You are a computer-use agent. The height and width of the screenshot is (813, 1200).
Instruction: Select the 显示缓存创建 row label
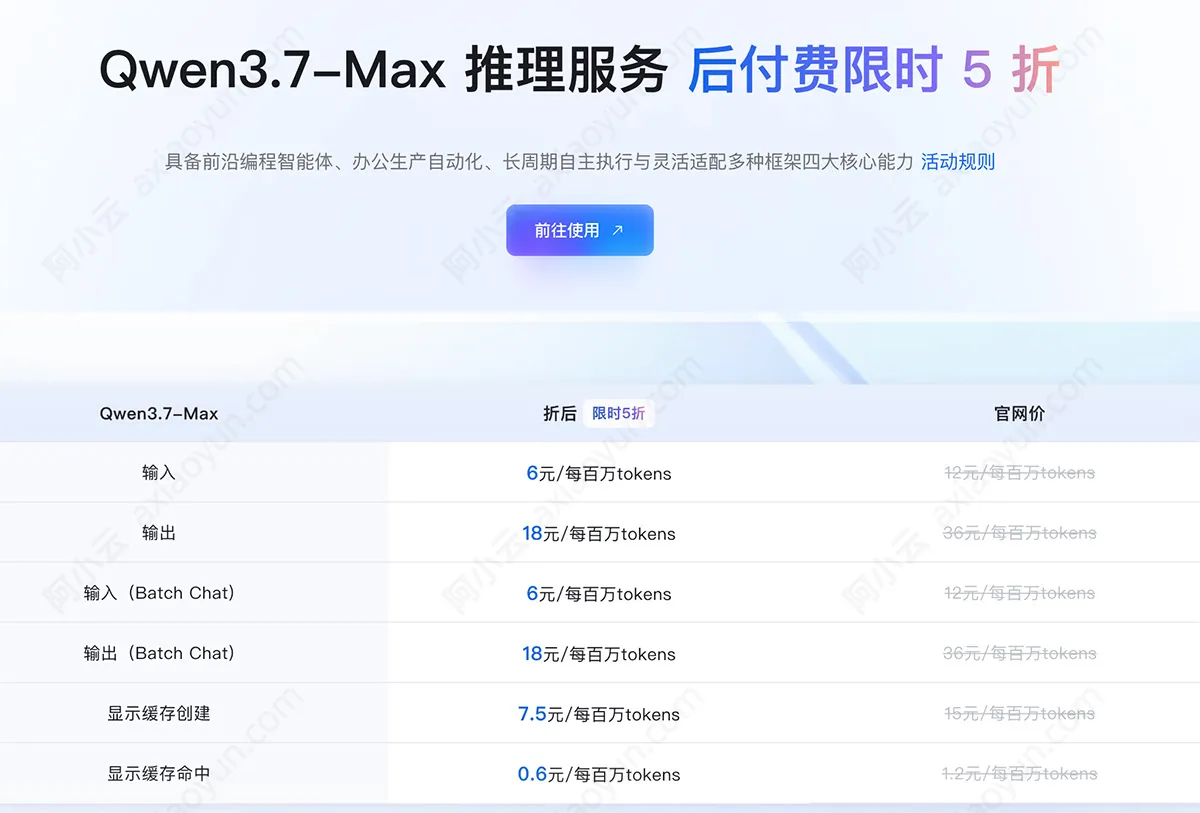159,714
